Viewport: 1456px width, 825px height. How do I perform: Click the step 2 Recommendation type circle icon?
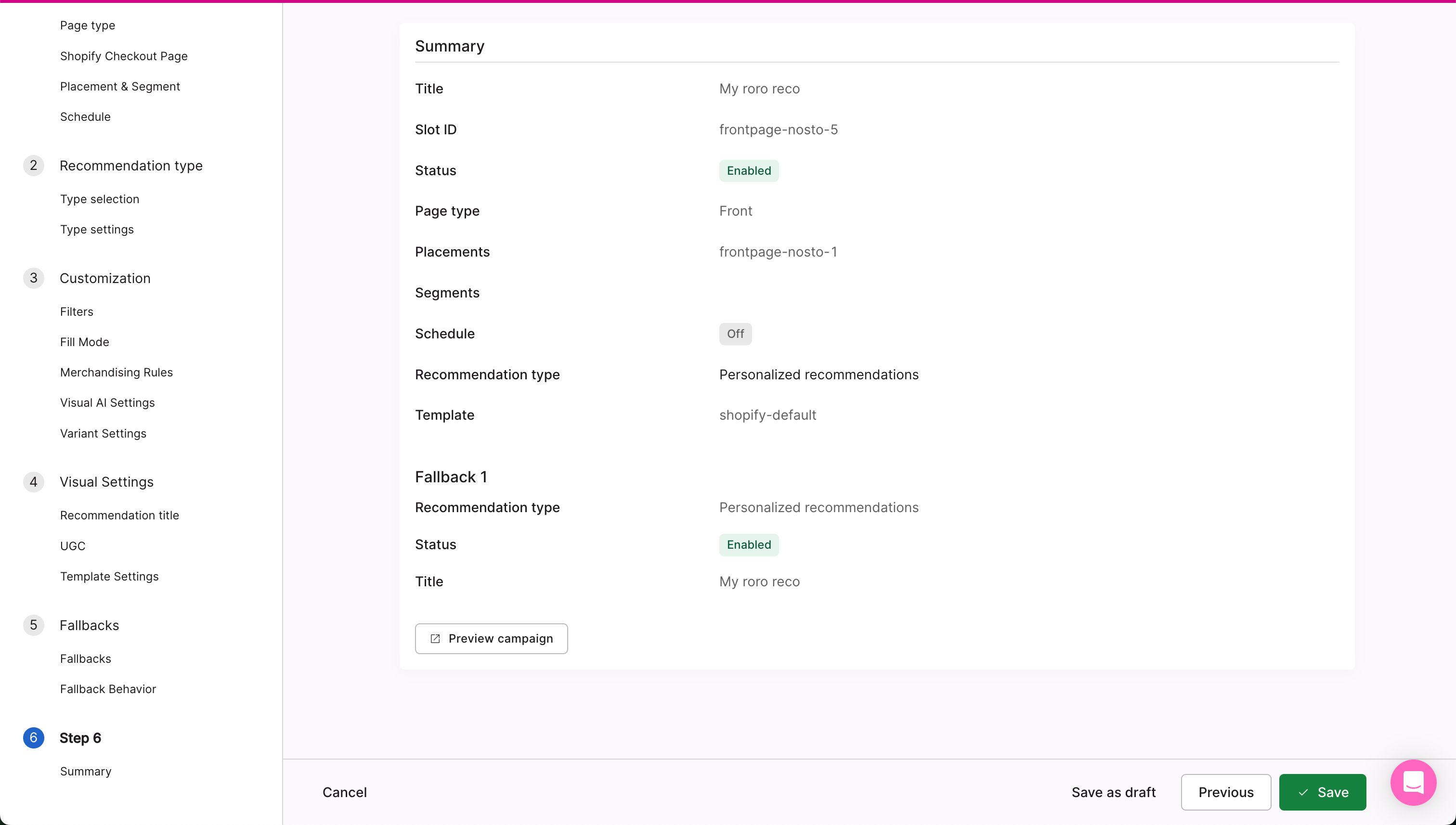33,166
